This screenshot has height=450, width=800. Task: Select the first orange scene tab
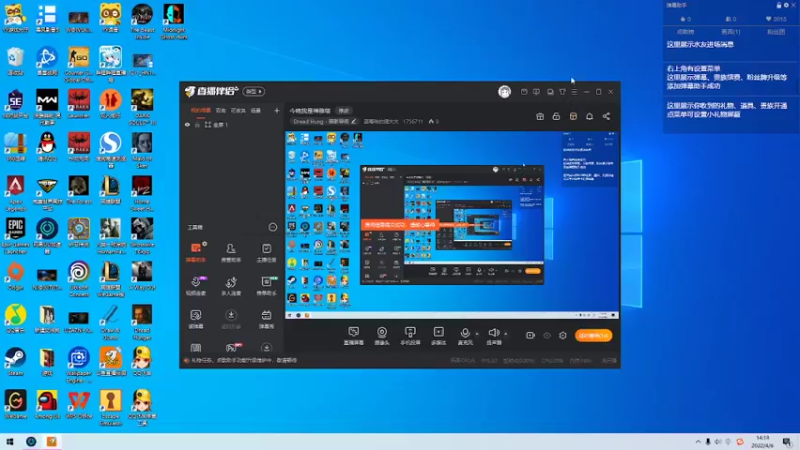coord(201,110)
